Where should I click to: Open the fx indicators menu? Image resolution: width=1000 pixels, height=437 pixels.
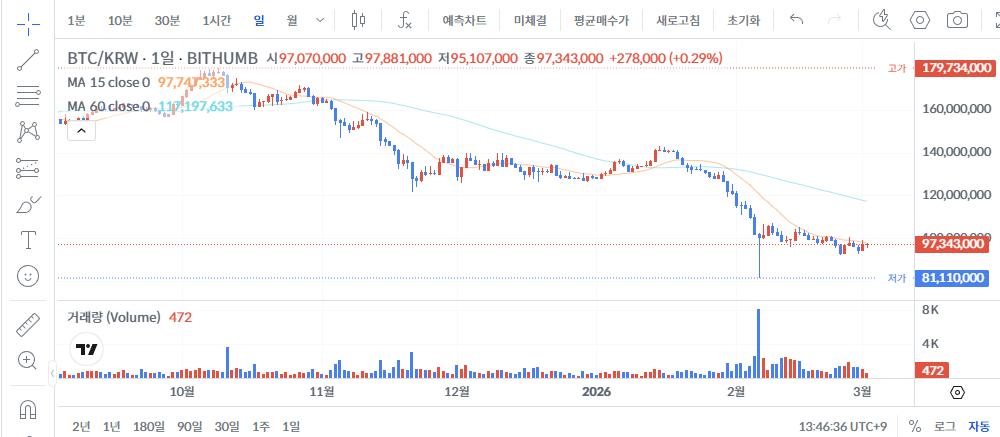click(405, 20)
